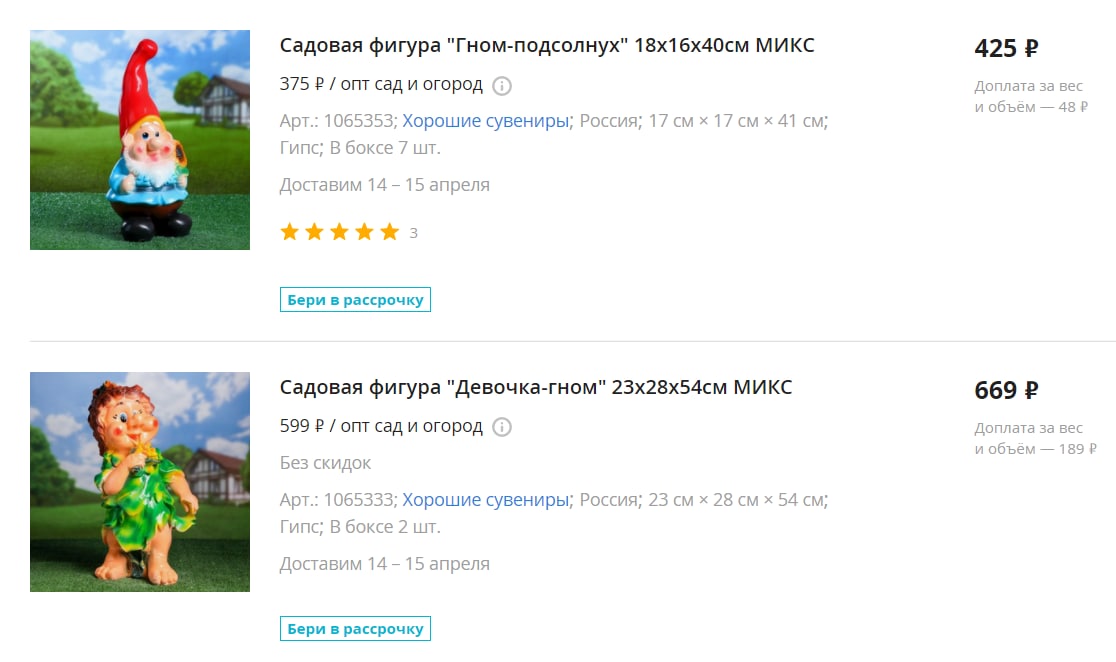This screenshot has height=662, width=1116.
Task: Click the 375 ₽ / опт сад и огород text
Action: [x=381, y=84]
